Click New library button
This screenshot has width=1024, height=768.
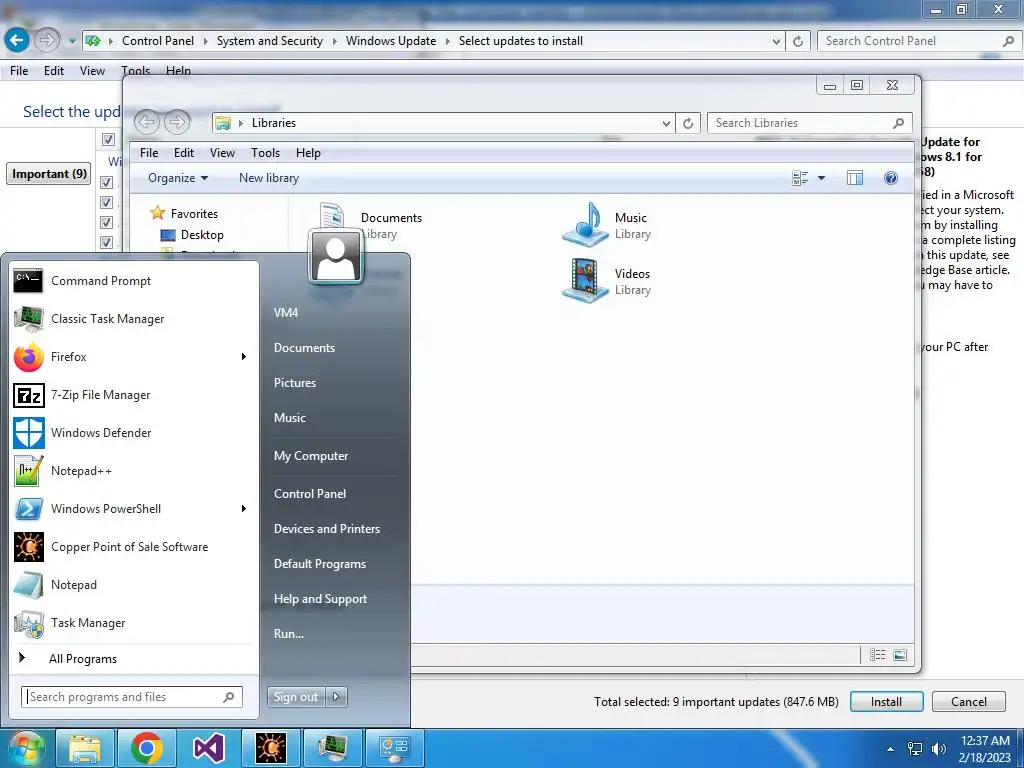(268, 178)
